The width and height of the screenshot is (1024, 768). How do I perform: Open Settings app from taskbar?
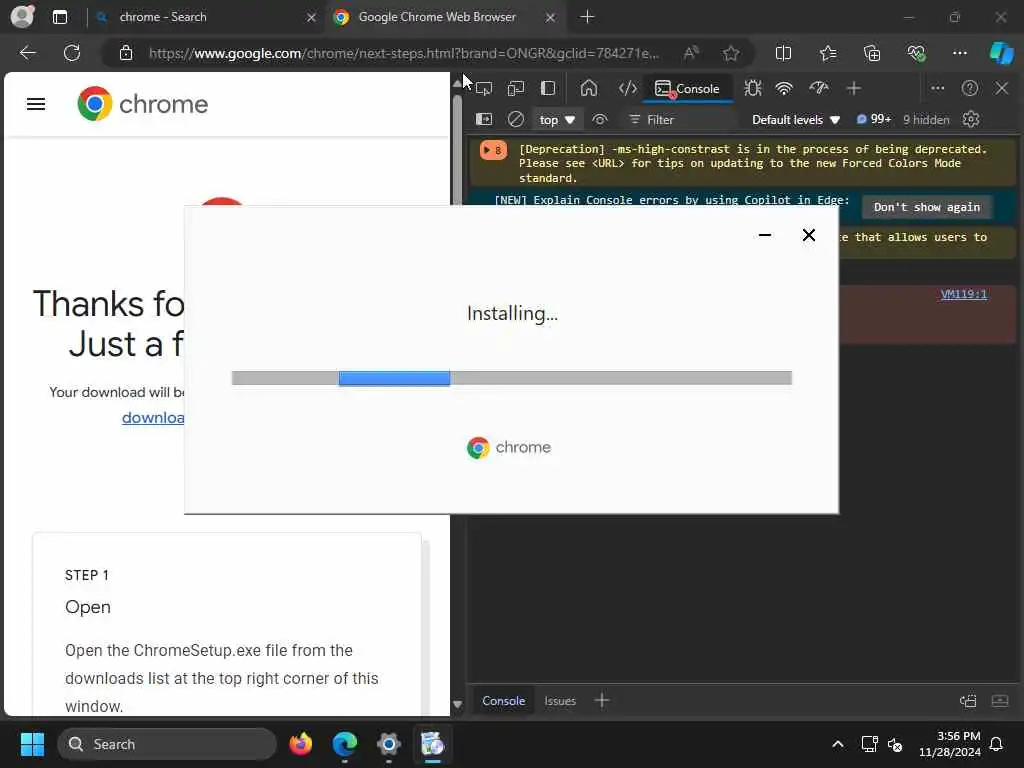(x=389, y=744)
